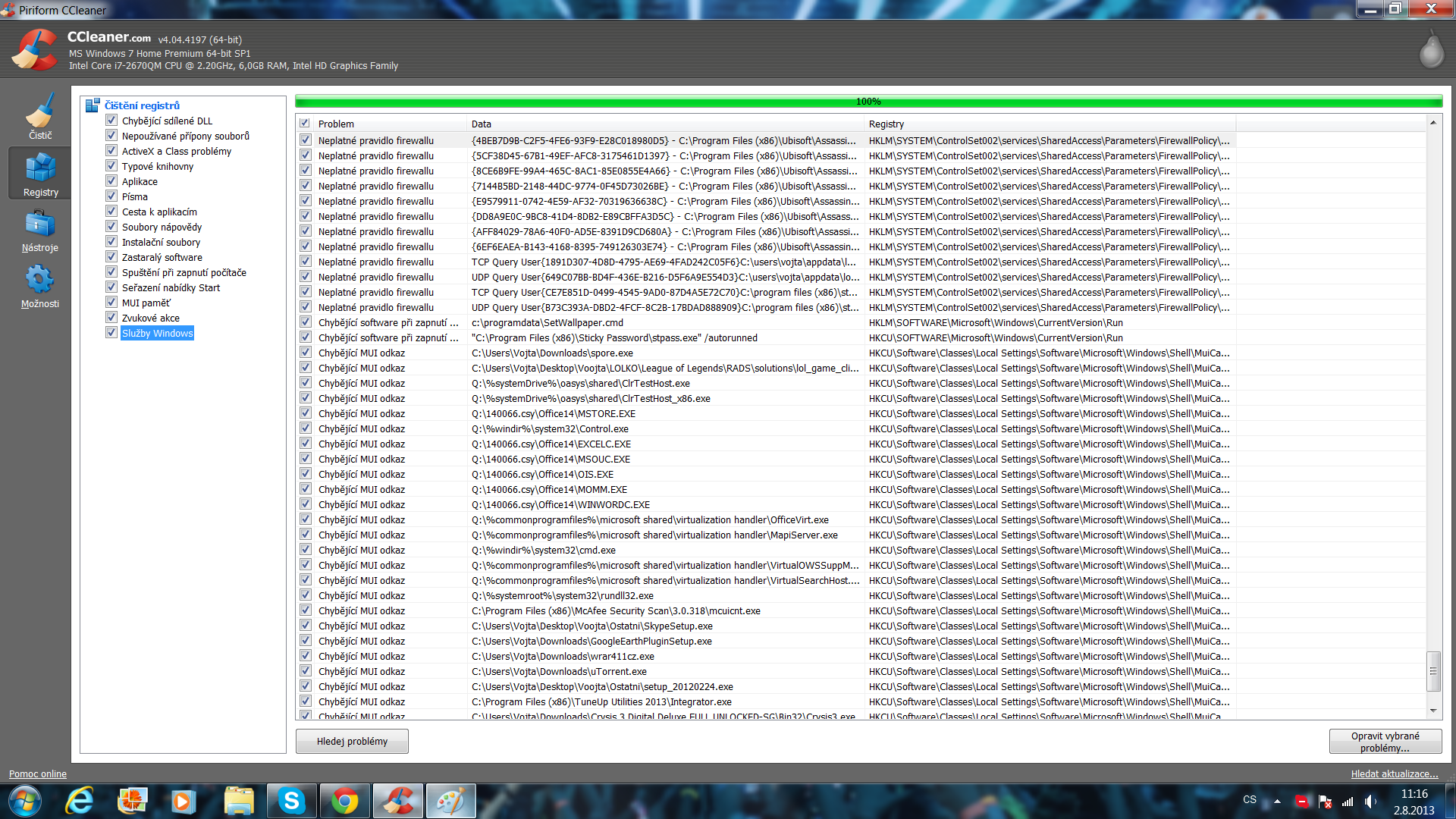The width and height of the screenshot is (1456, 819).
Task: Click the CCleaner taskbar button
Action: coord(398,801)
